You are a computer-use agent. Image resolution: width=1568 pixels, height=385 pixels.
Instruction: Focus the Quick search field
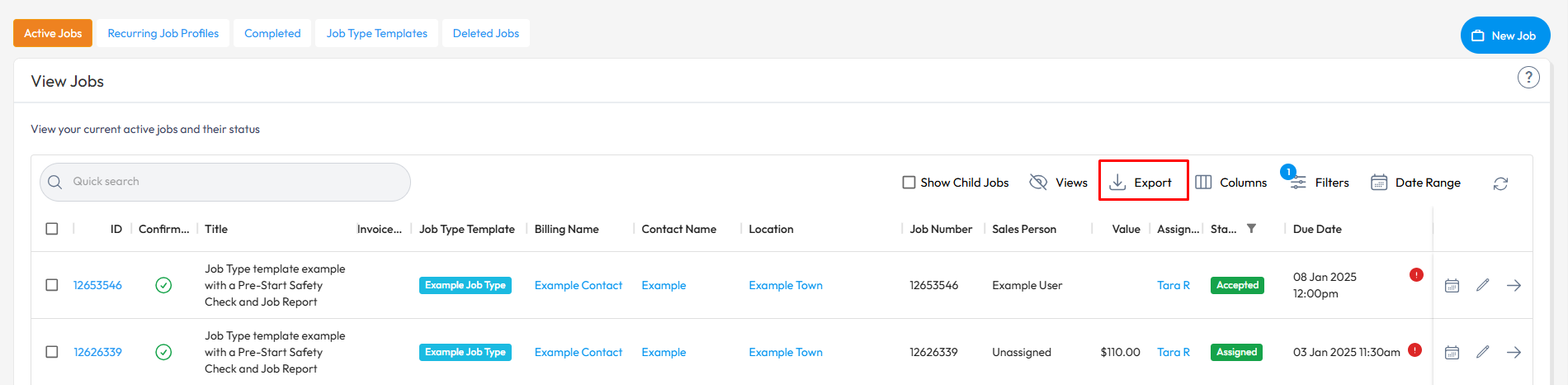225,182
